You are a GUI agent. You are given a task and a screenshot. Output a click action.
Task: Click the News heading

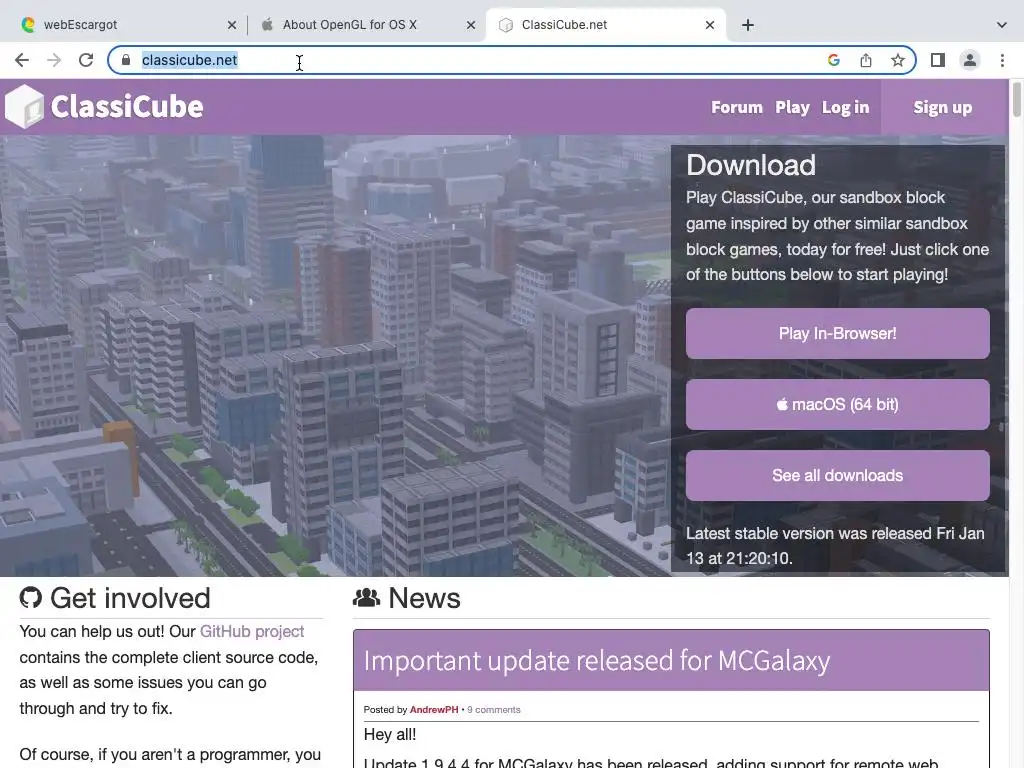point(424,598)
